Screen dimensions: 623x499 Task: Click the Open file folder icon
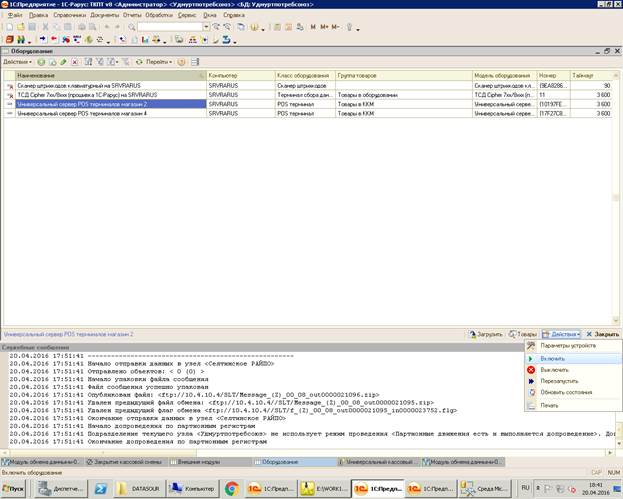(21, 27)
